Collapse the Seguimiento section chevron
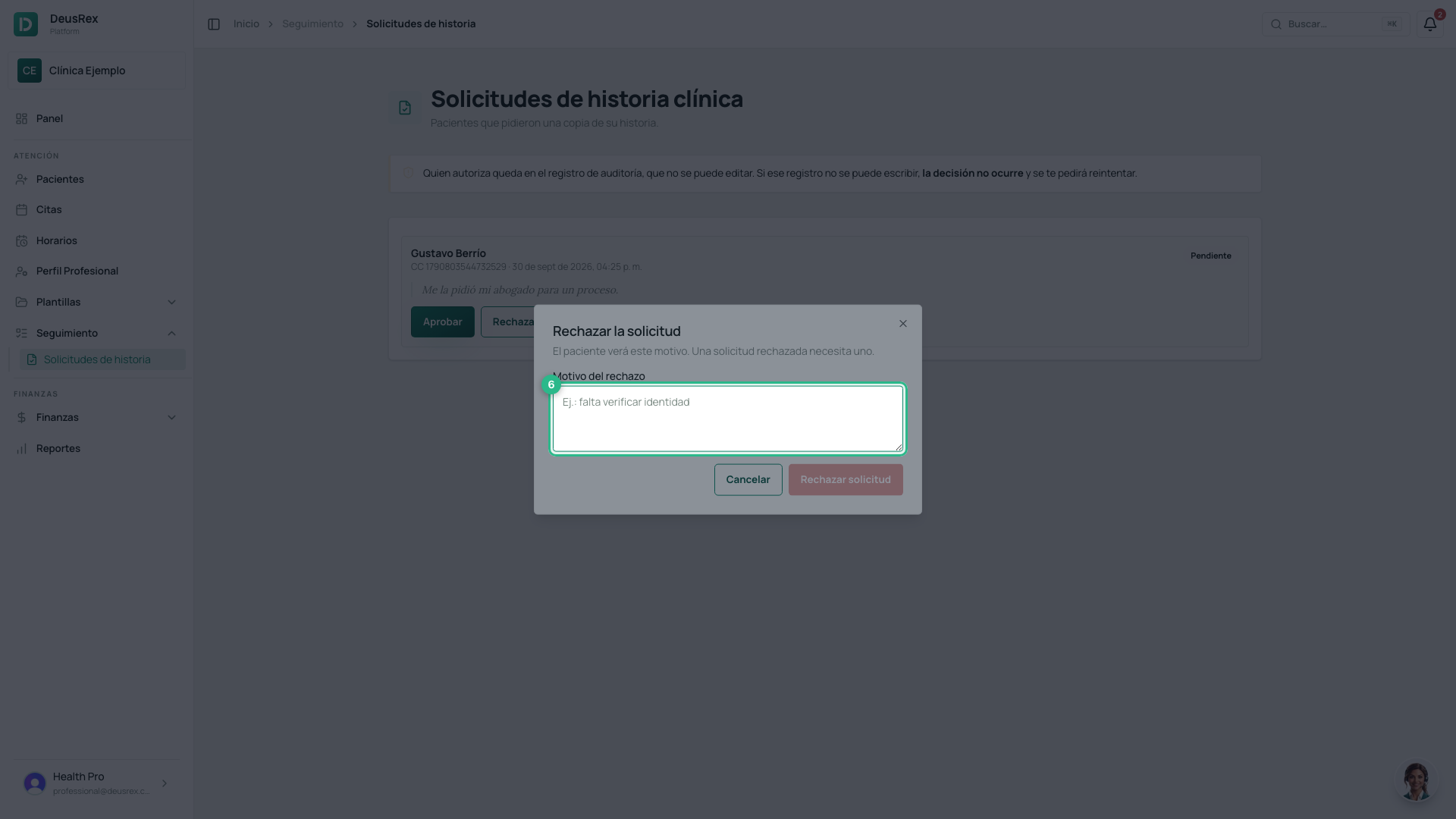 tap(171, 334)
